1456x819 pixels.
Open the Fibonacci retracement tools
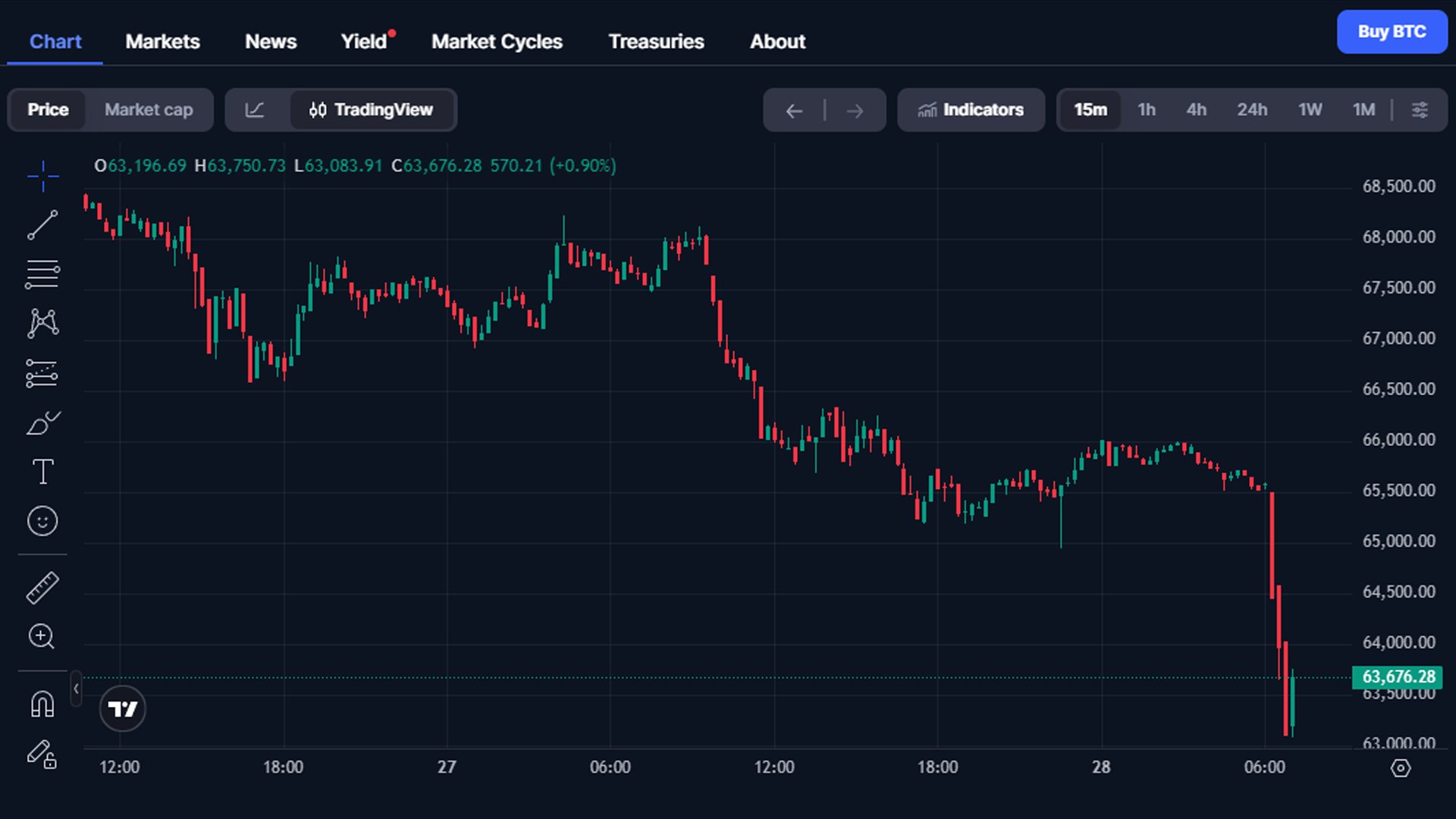pos(42,275)
